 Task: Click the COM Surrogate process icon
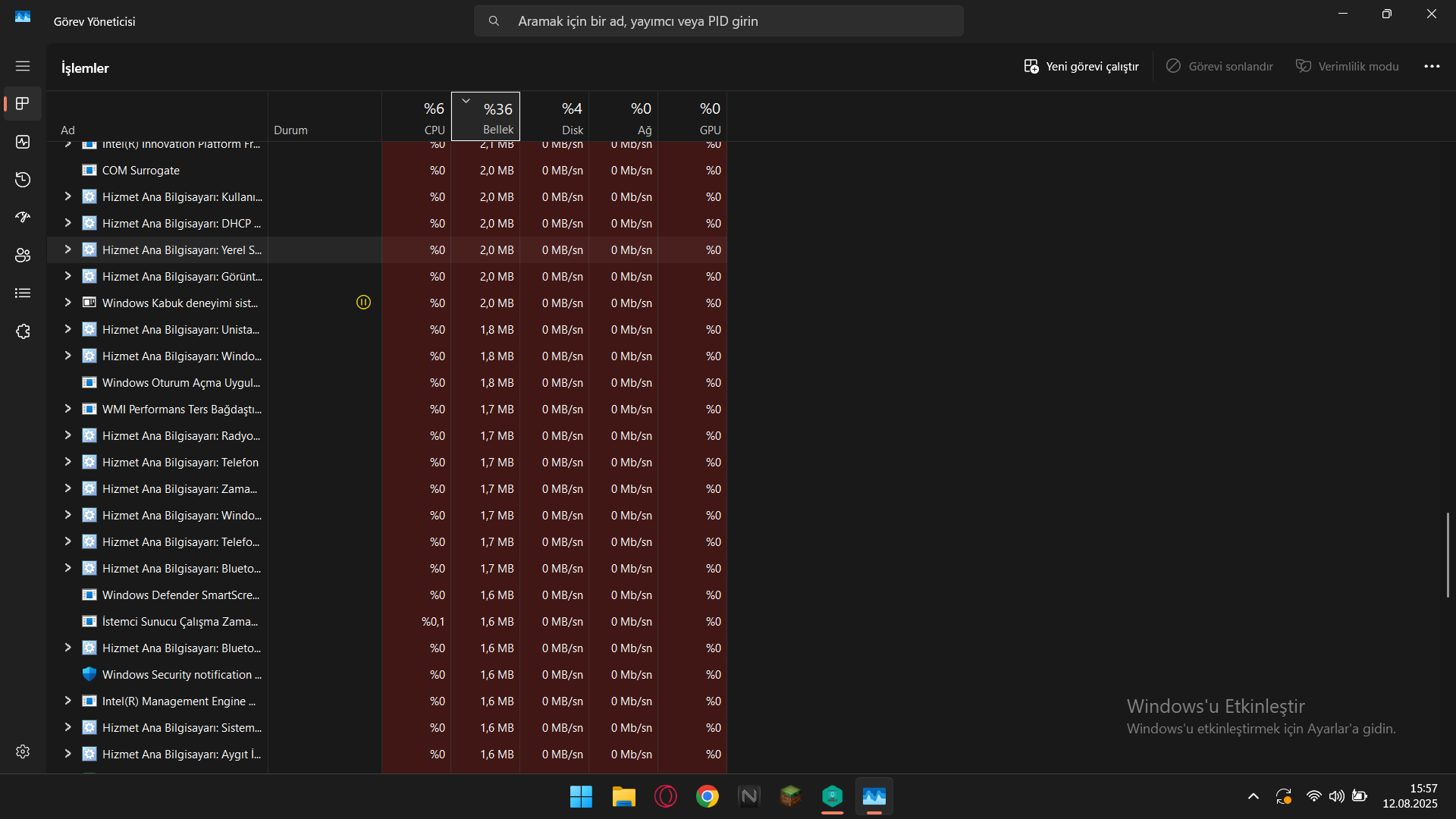point(89,170)
